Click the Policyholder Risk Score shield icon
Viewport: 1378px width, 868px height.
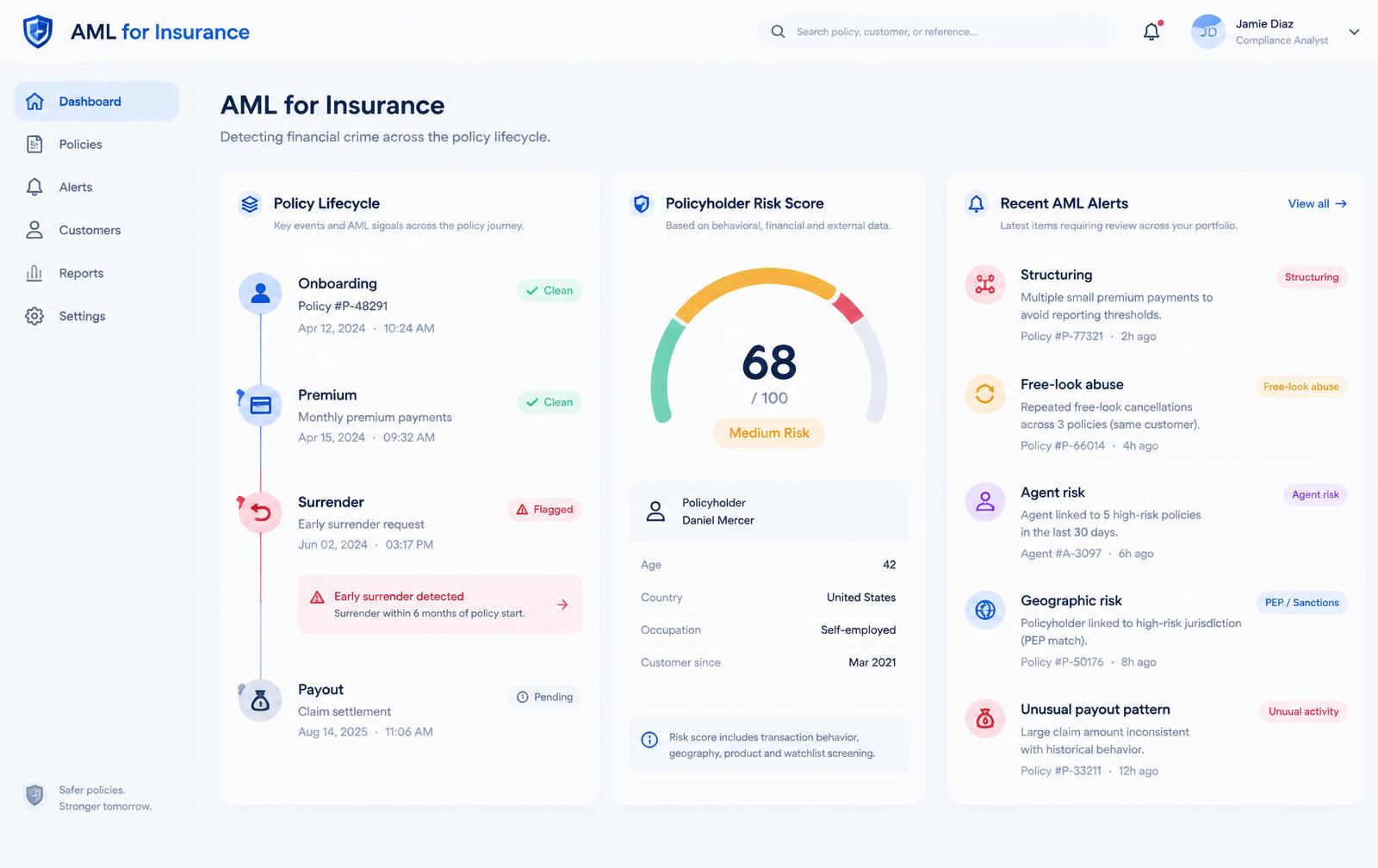(642, 204)
